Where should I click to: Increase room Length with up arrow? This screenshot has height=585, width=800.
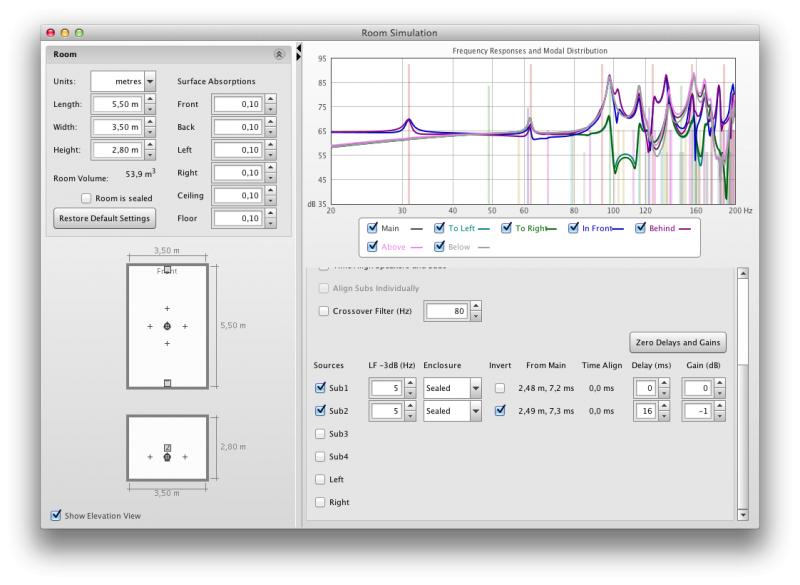click(150, 99)
